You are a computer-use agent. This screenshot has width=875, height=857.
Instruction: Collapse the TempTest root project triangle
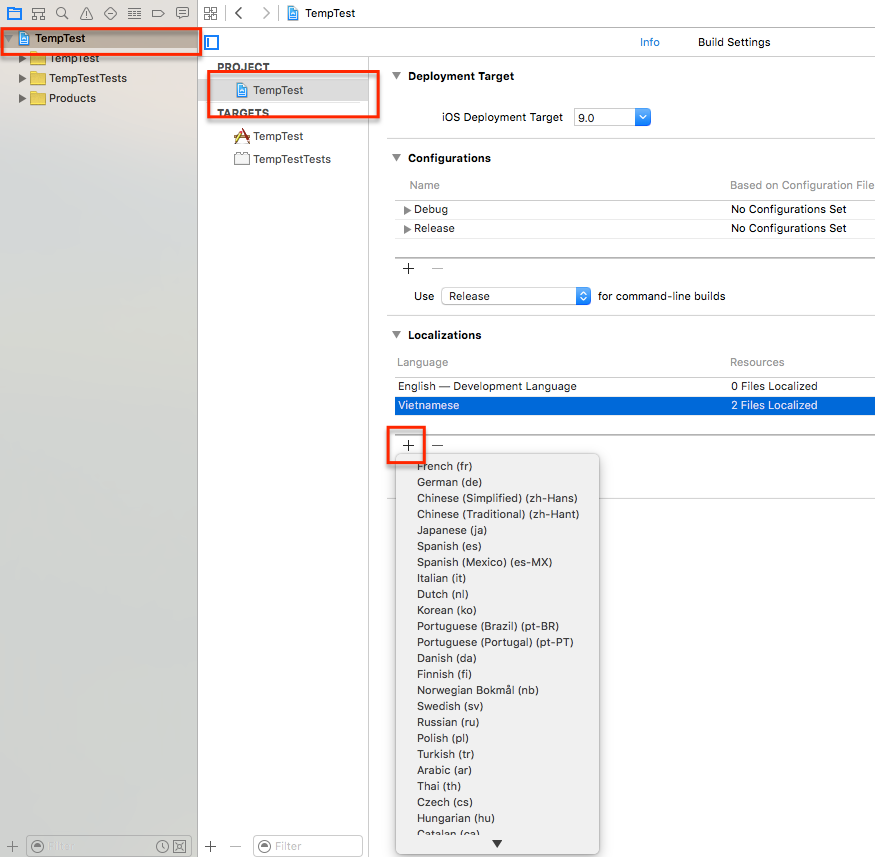tap(9, 38)
